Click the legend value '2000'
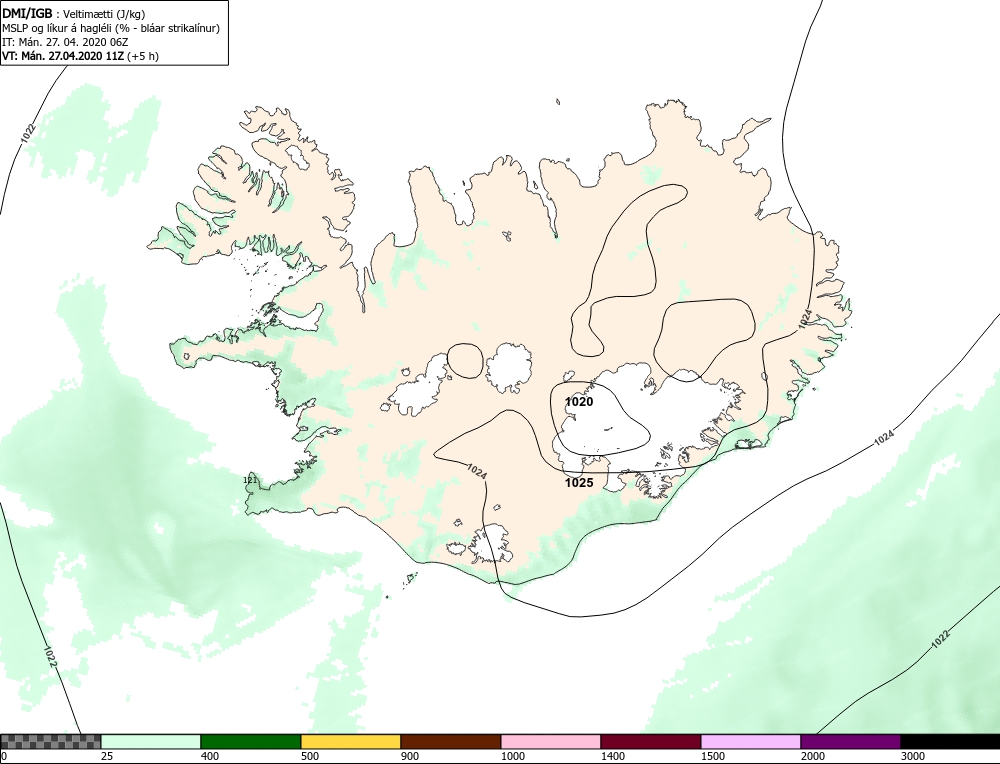This screenshot has width=1000, height=764. [813, 756]
